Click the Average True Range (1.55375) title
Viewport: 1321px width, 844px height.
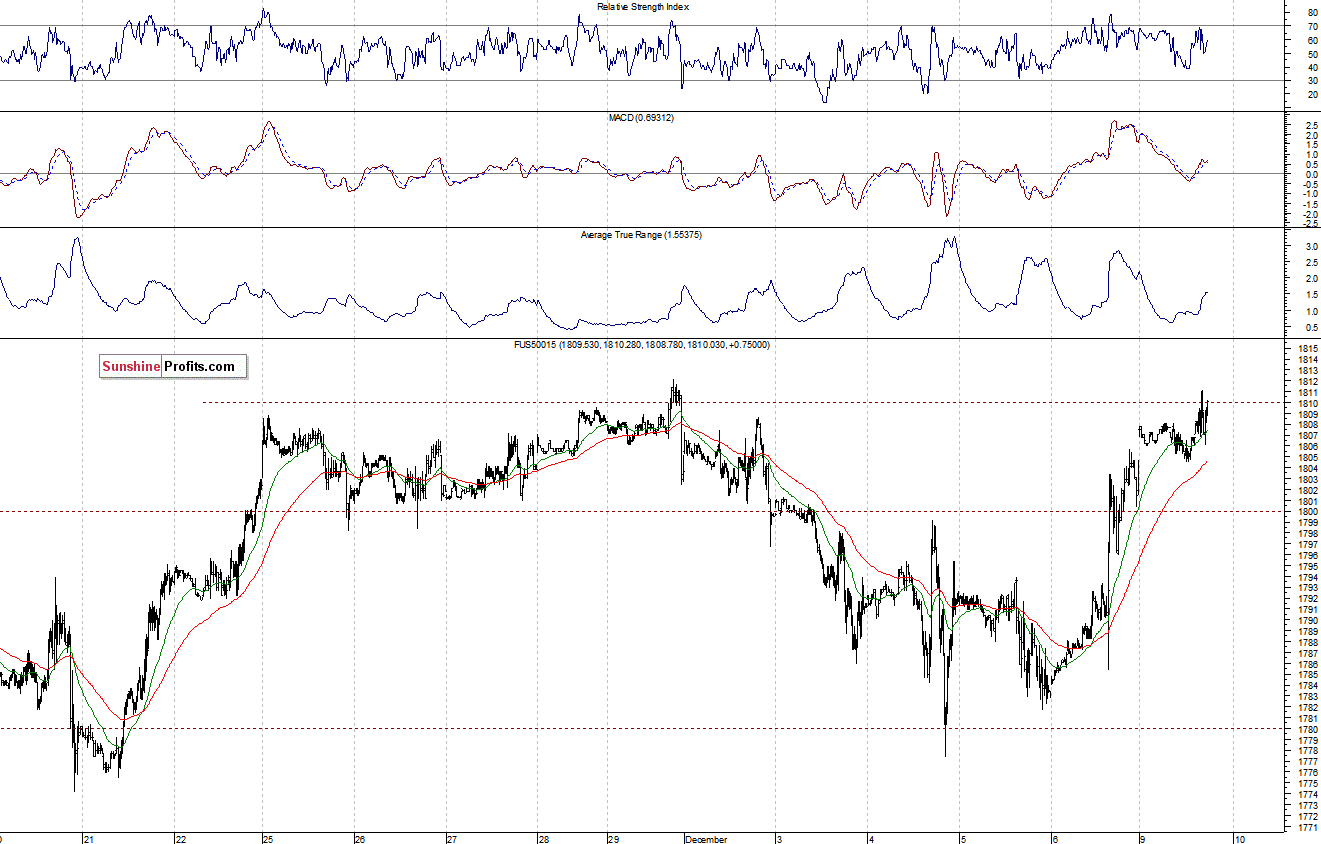coord(643,234)
